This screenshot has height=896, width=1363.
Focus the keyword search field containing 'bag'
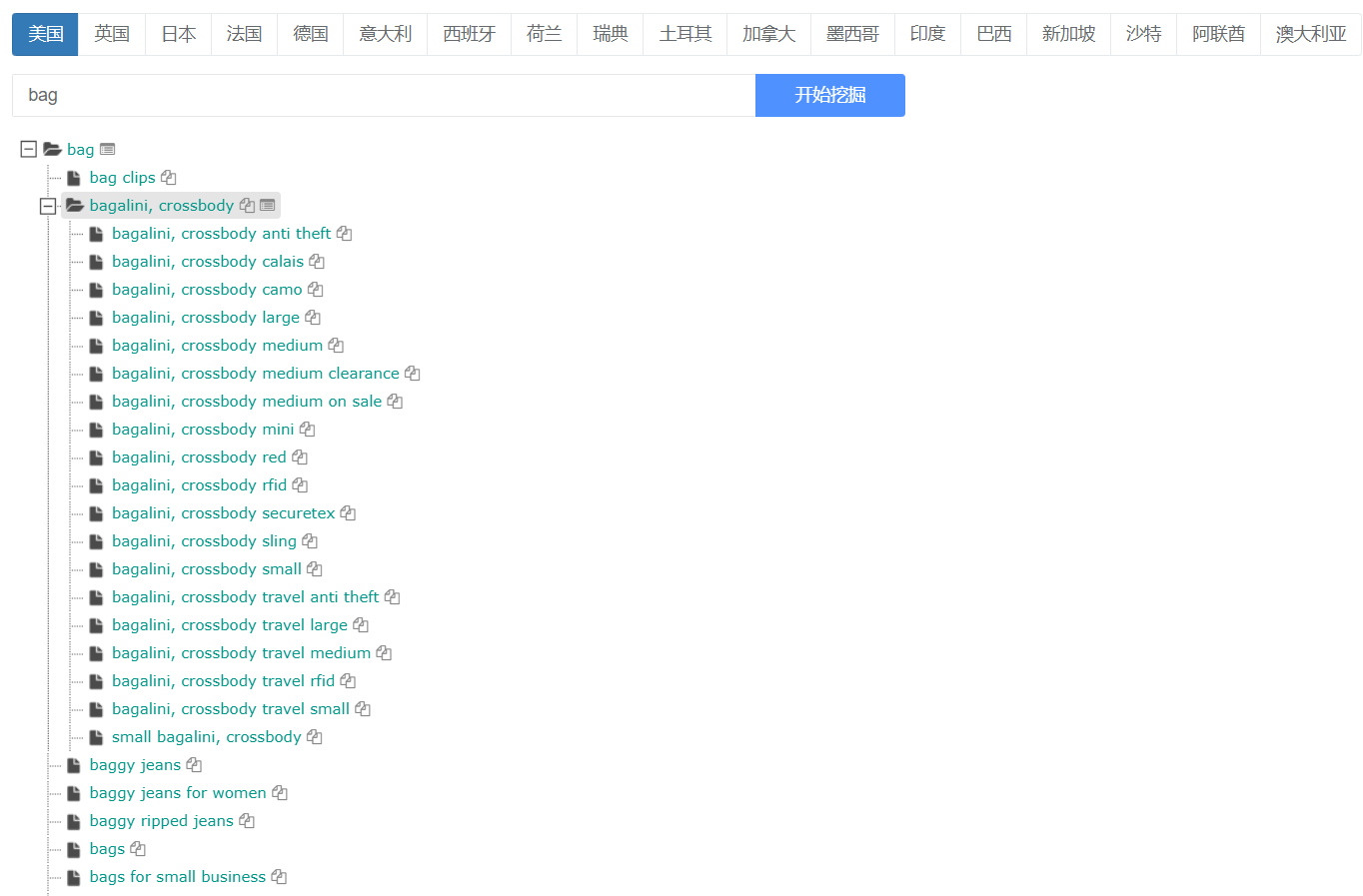pyautogui.click(x=384, y=95)
